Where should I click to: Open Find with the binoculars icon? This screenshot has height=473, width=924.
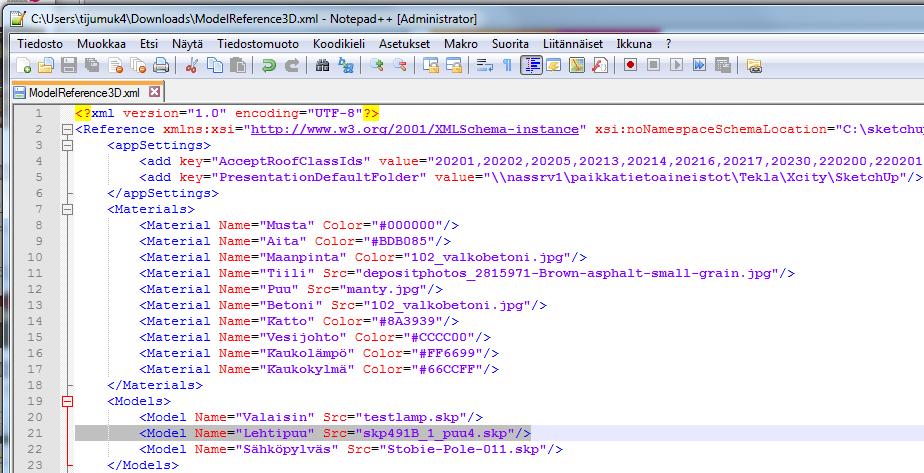pyautogui.click(x=322, y=65)
